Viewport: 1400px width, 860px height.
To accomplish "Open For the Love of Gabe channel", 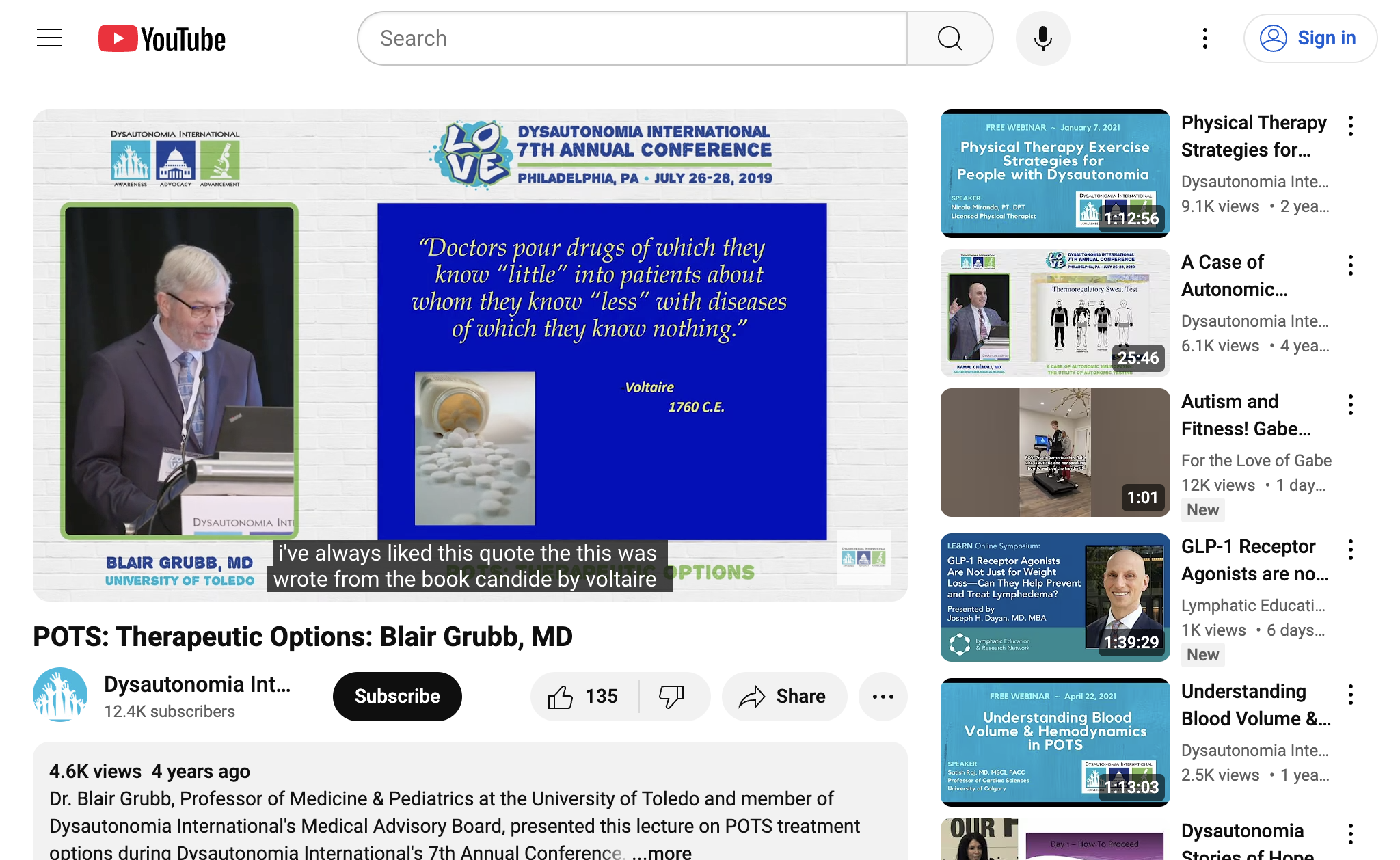I will coord(1256,461).
